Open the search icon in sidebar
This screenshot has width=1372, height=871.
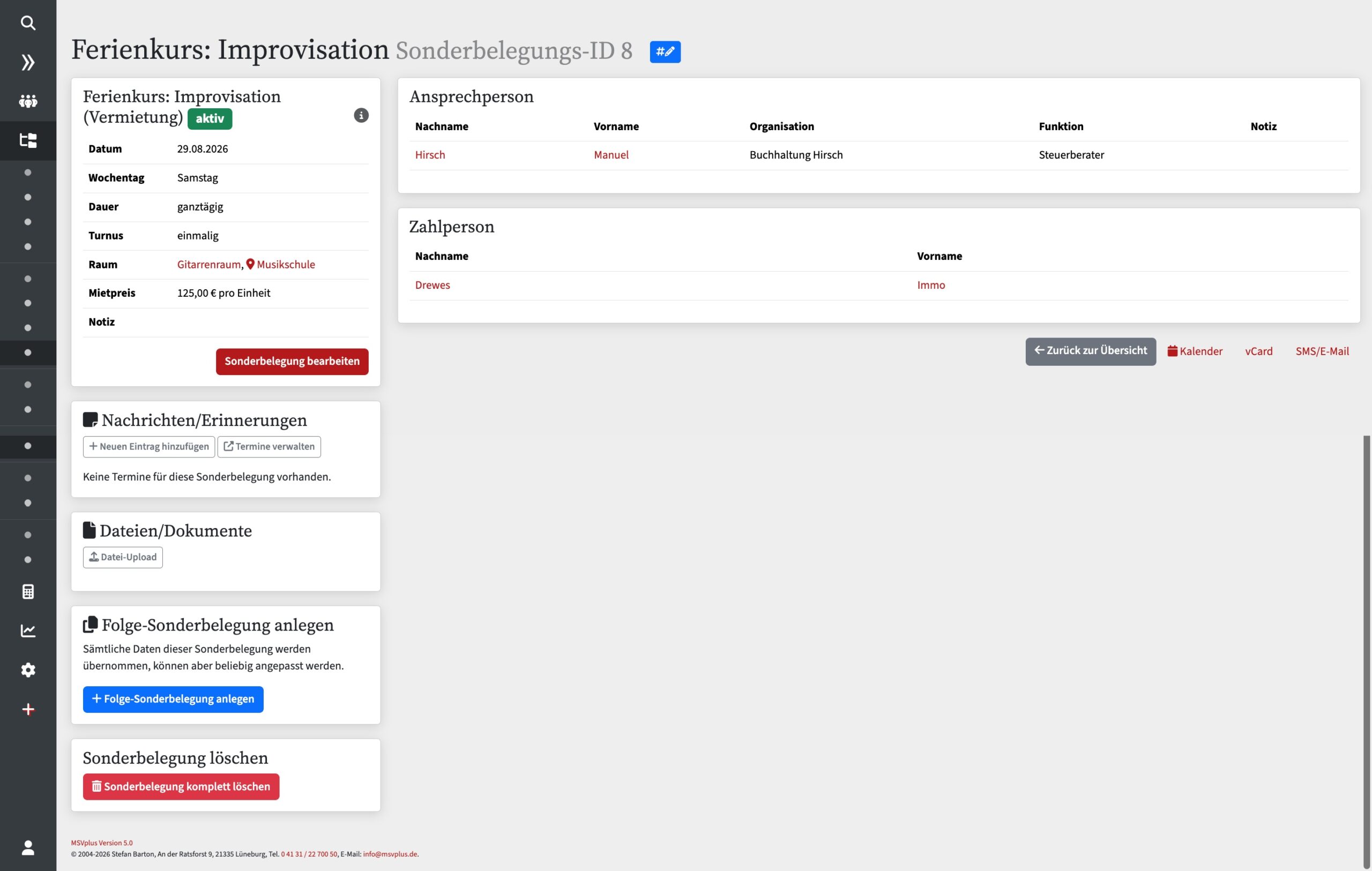(x=28, y=23)
